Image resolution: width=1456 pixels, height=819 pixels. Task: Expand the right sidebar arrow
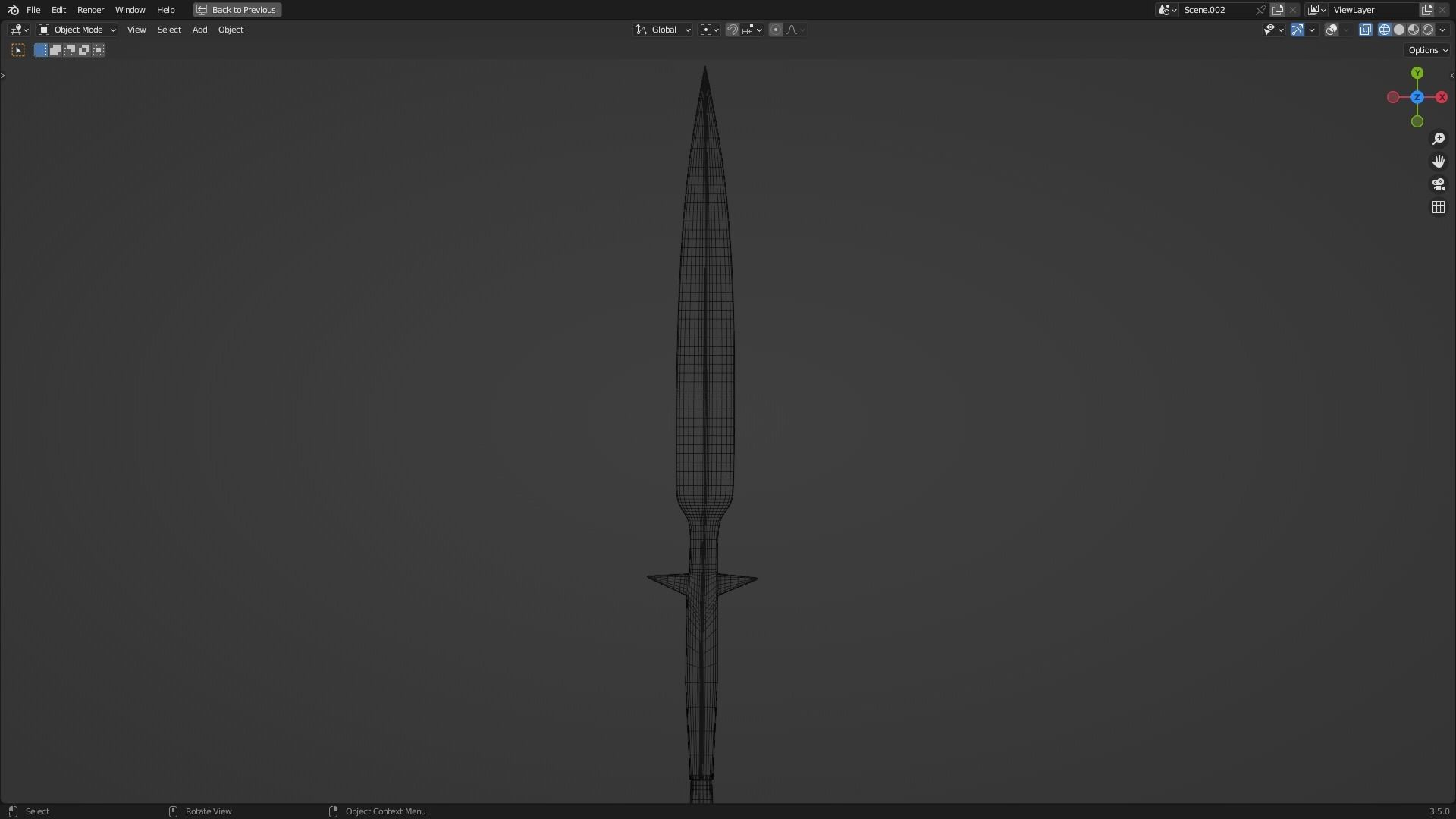1452,75
